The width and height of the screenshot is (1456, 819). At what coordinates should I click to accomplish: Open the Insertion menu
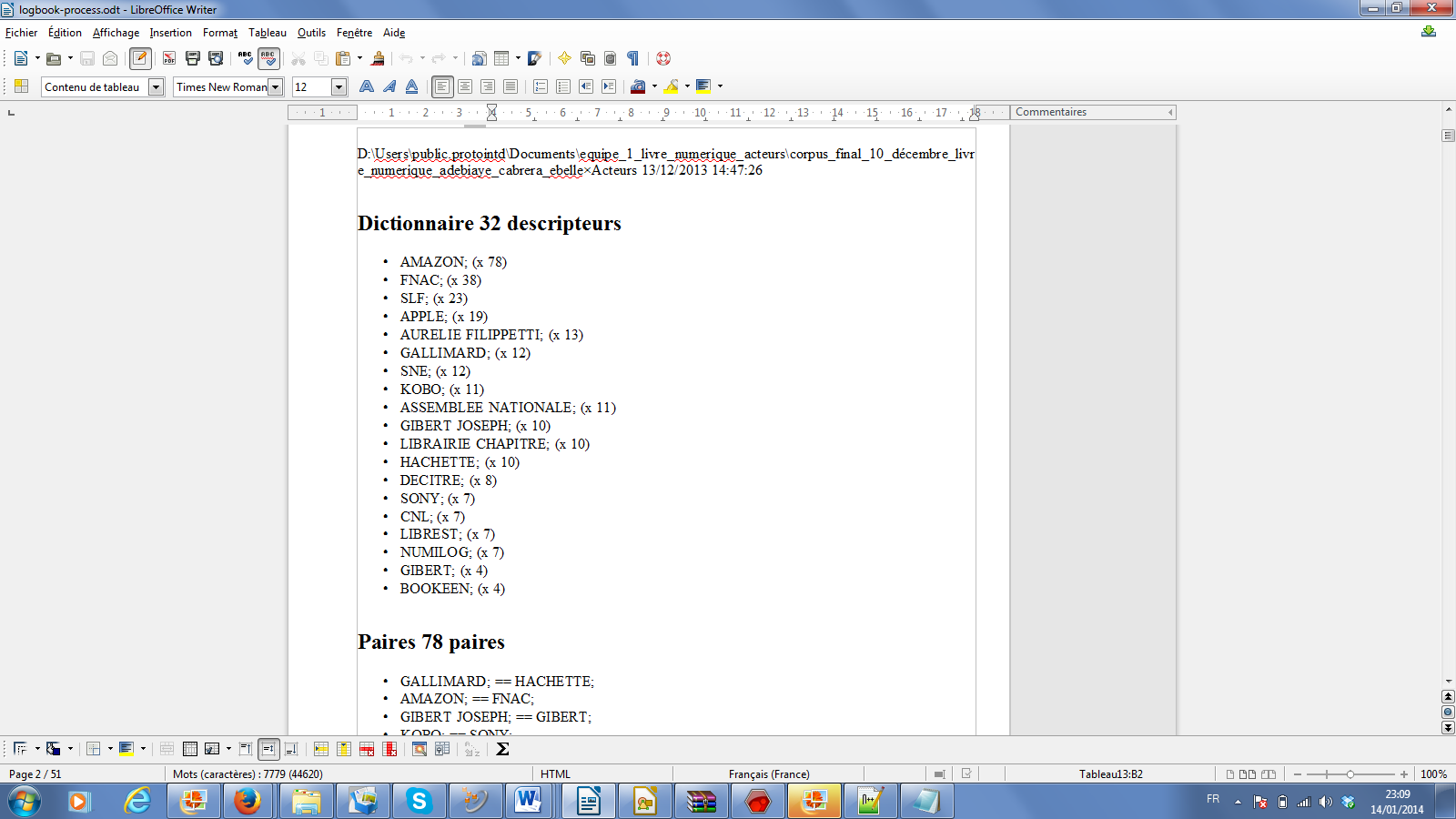pos(171,33)
